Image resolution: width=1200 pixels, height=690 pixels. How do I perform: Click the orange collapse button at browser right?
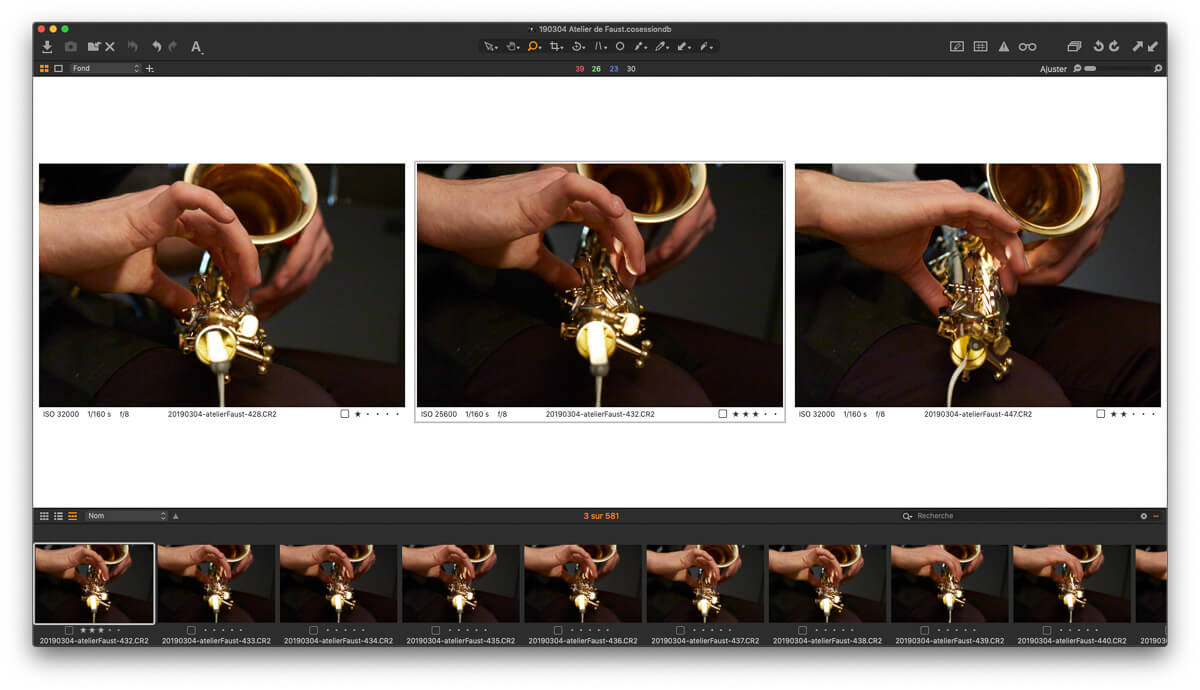tap(1156, 516)
